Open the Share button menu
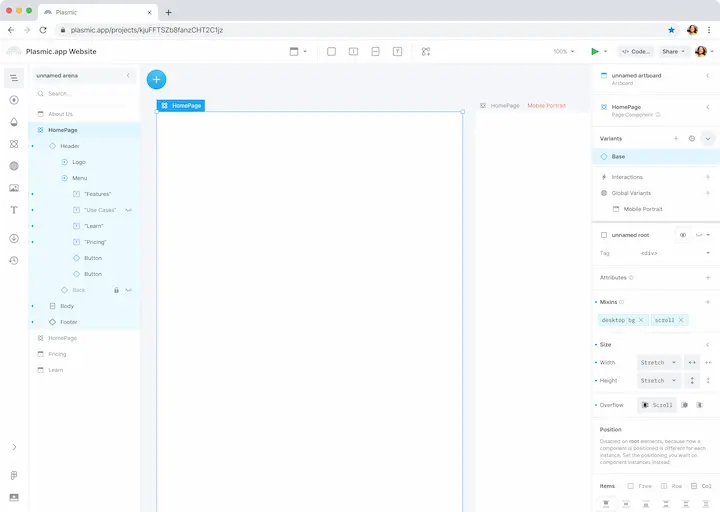Image resolution: width=720 pixels, height=512 pixels. click(x=672, y=51)
